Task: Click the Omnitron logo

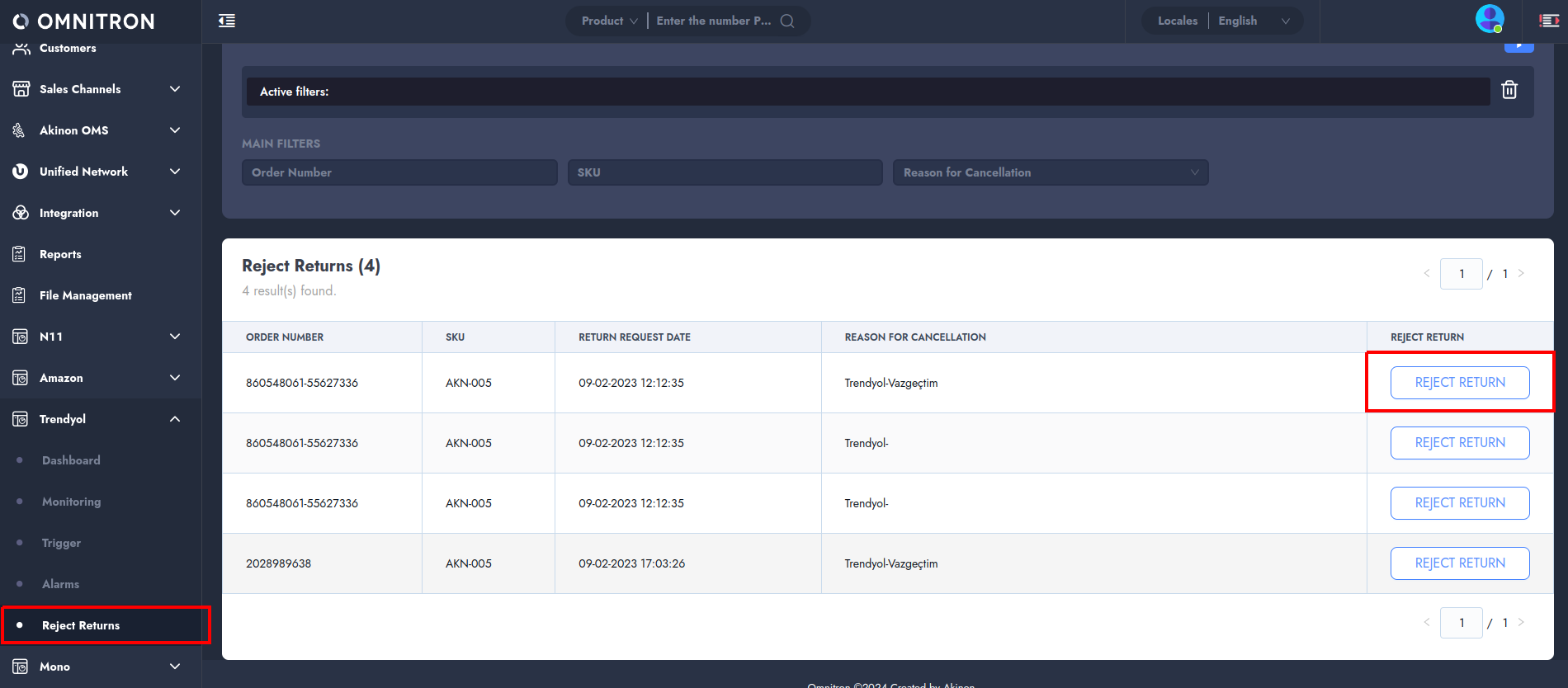Action: click(x=83, y=21)
